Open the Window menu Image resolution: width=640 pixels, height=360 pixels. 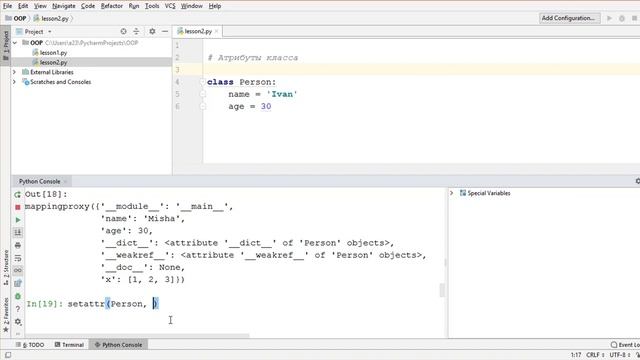tap(191, 6)
